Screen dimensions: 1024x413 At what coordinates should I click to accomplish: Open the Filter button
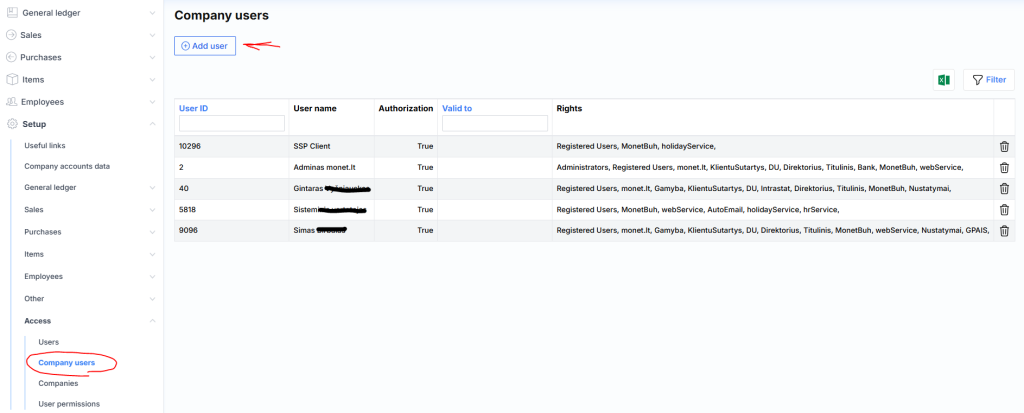click(988, 80)
